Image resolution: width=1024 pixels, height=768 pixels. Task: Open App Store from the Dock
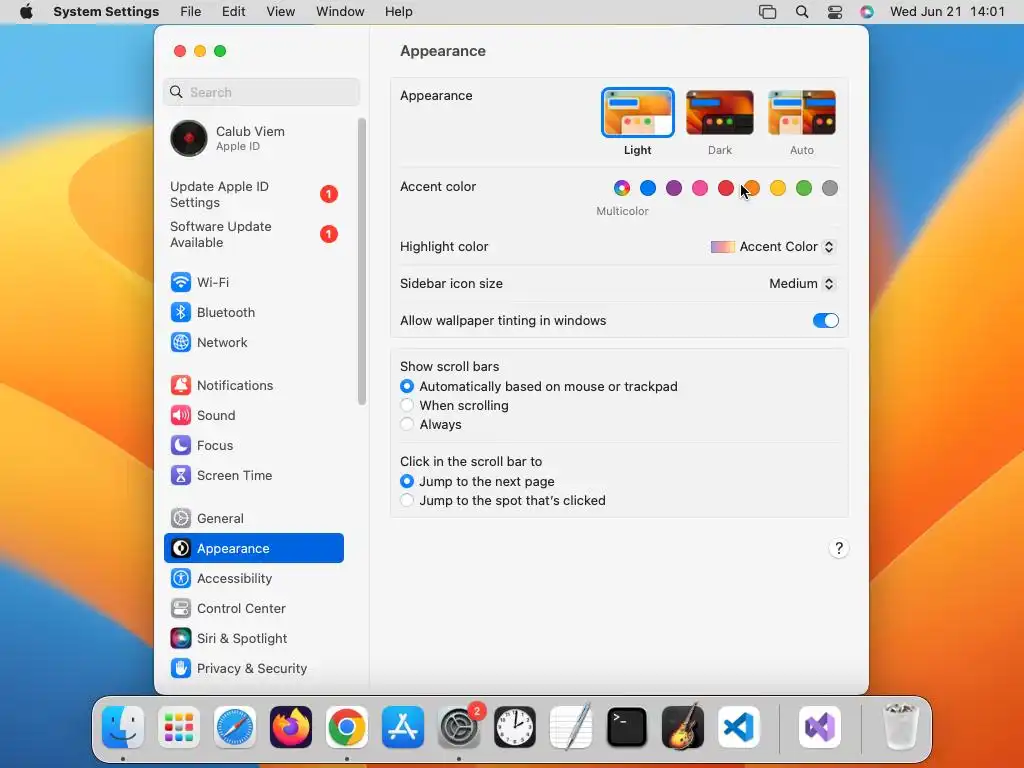(x=403, y=727)
